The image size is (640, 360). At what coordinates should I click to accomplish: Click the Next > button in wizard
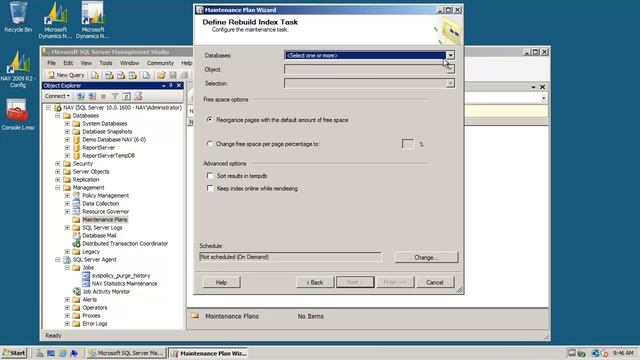click(x=355, y=282)
